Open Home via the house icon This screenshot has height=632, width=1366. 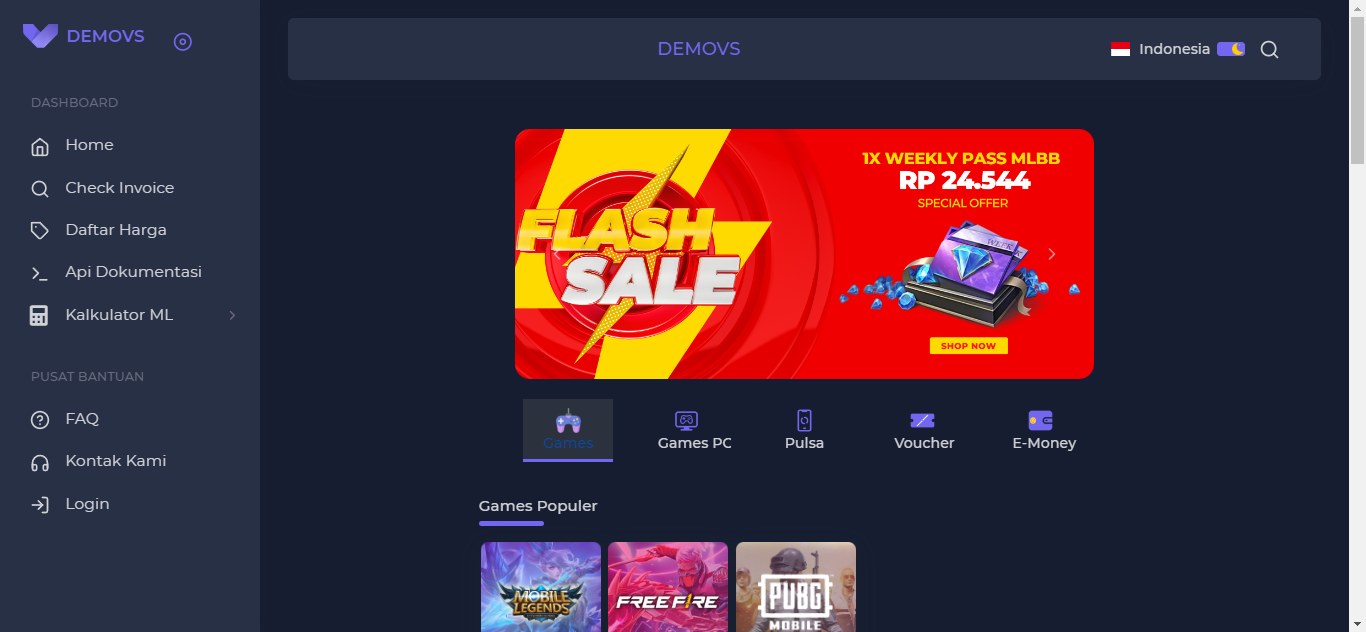pos(40,146)
